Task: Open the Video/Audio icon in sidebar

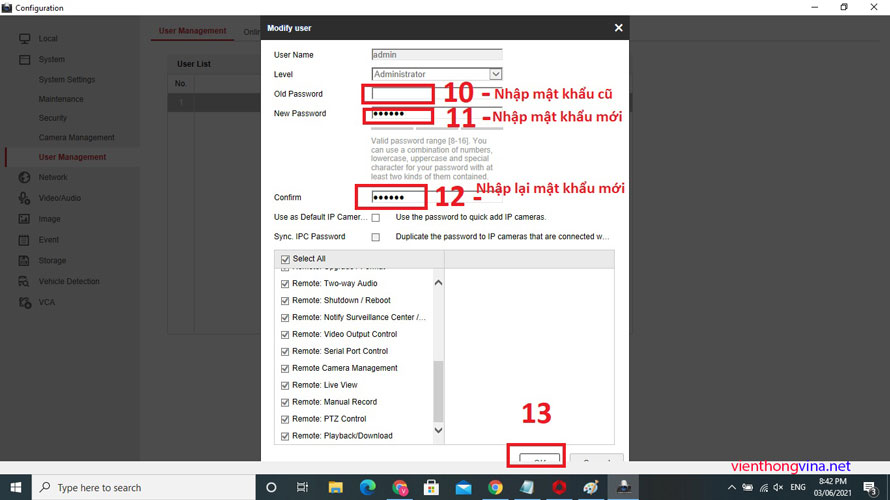Action: coord(24,198)
